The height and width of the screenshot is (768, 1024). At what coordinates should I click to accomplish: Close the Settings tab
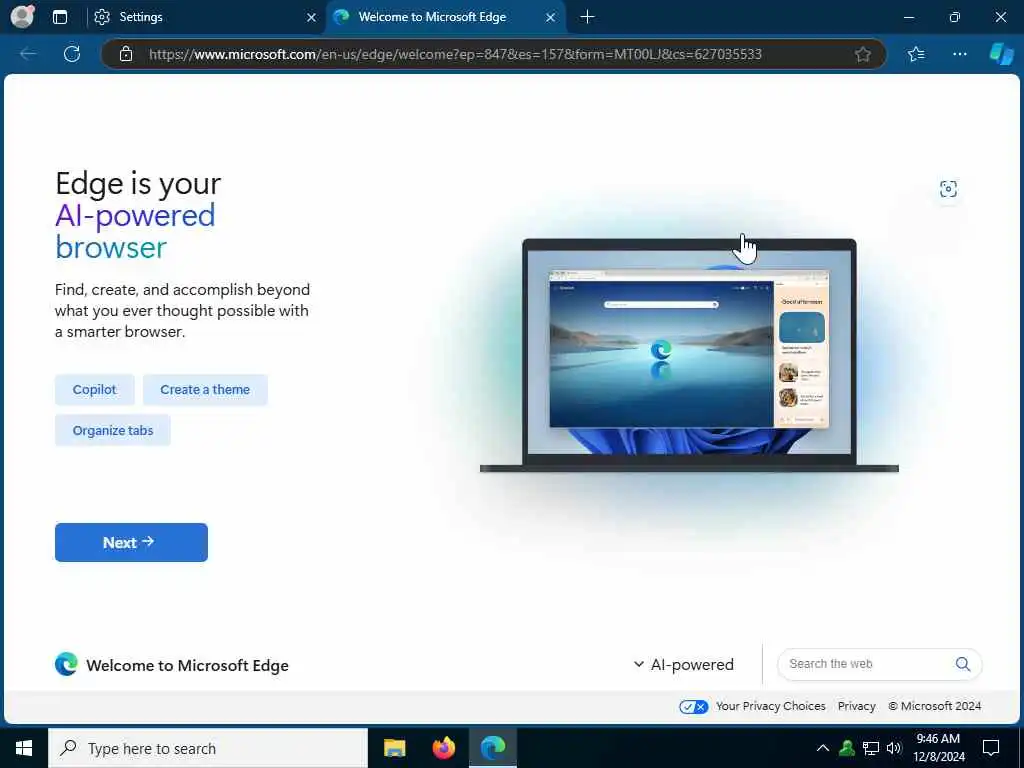312,17
